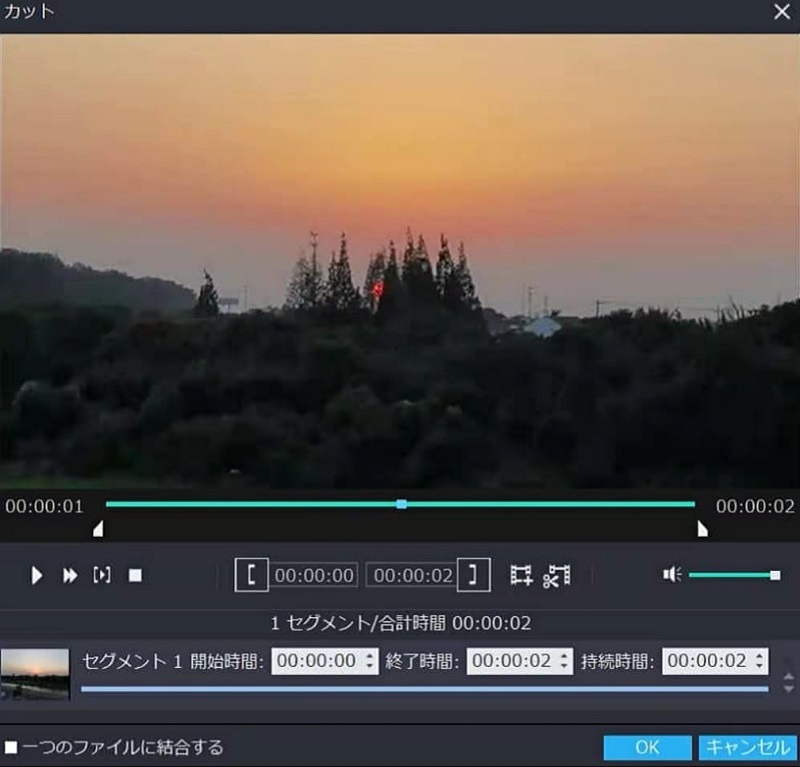Image resolution: width=800 pixels, height=767 pixels.
Task: Click the volume slider handle
Action: [776, 575]
